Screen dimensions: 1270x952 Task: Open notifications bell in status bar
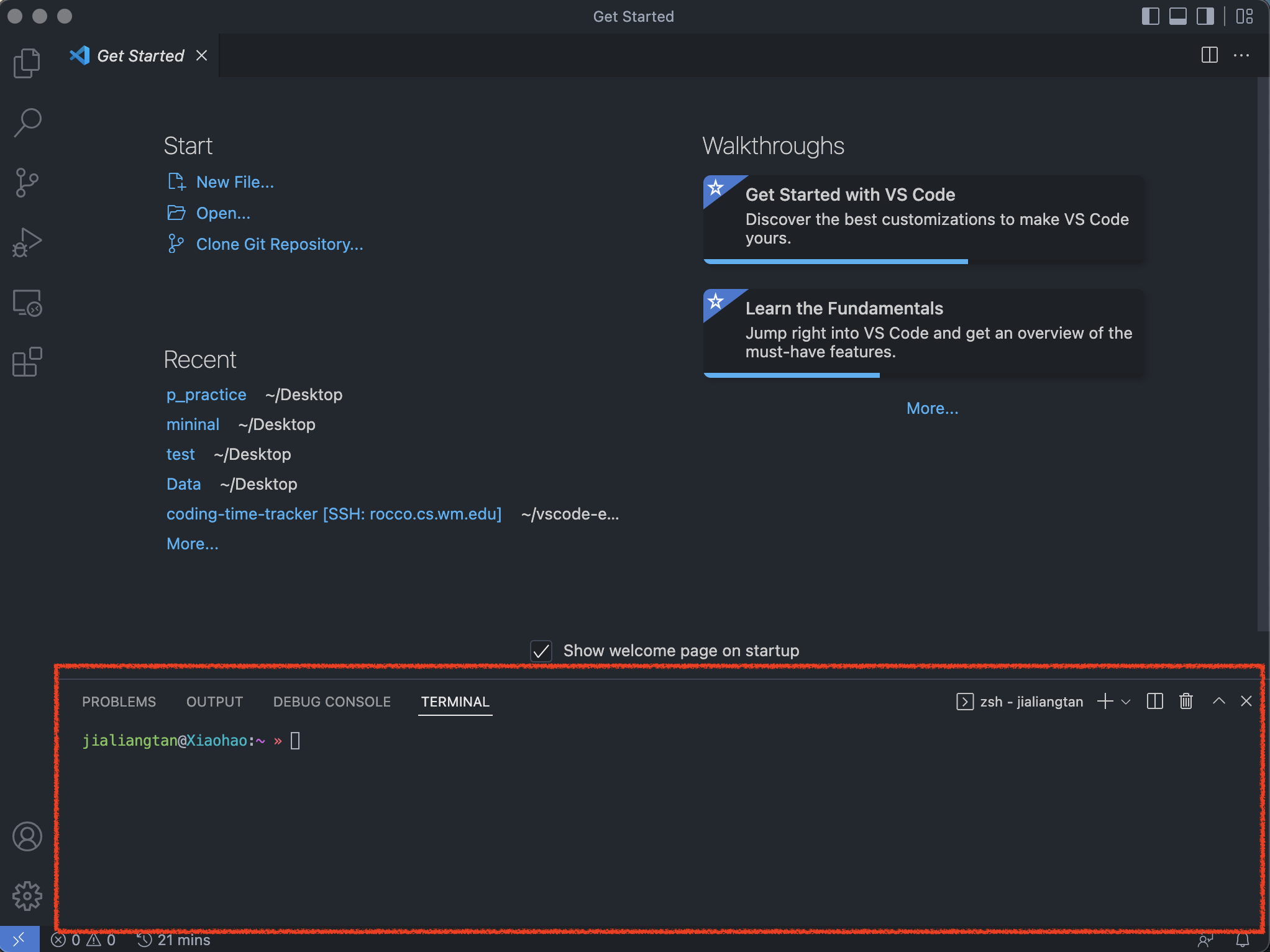(x=1241, y=940)
